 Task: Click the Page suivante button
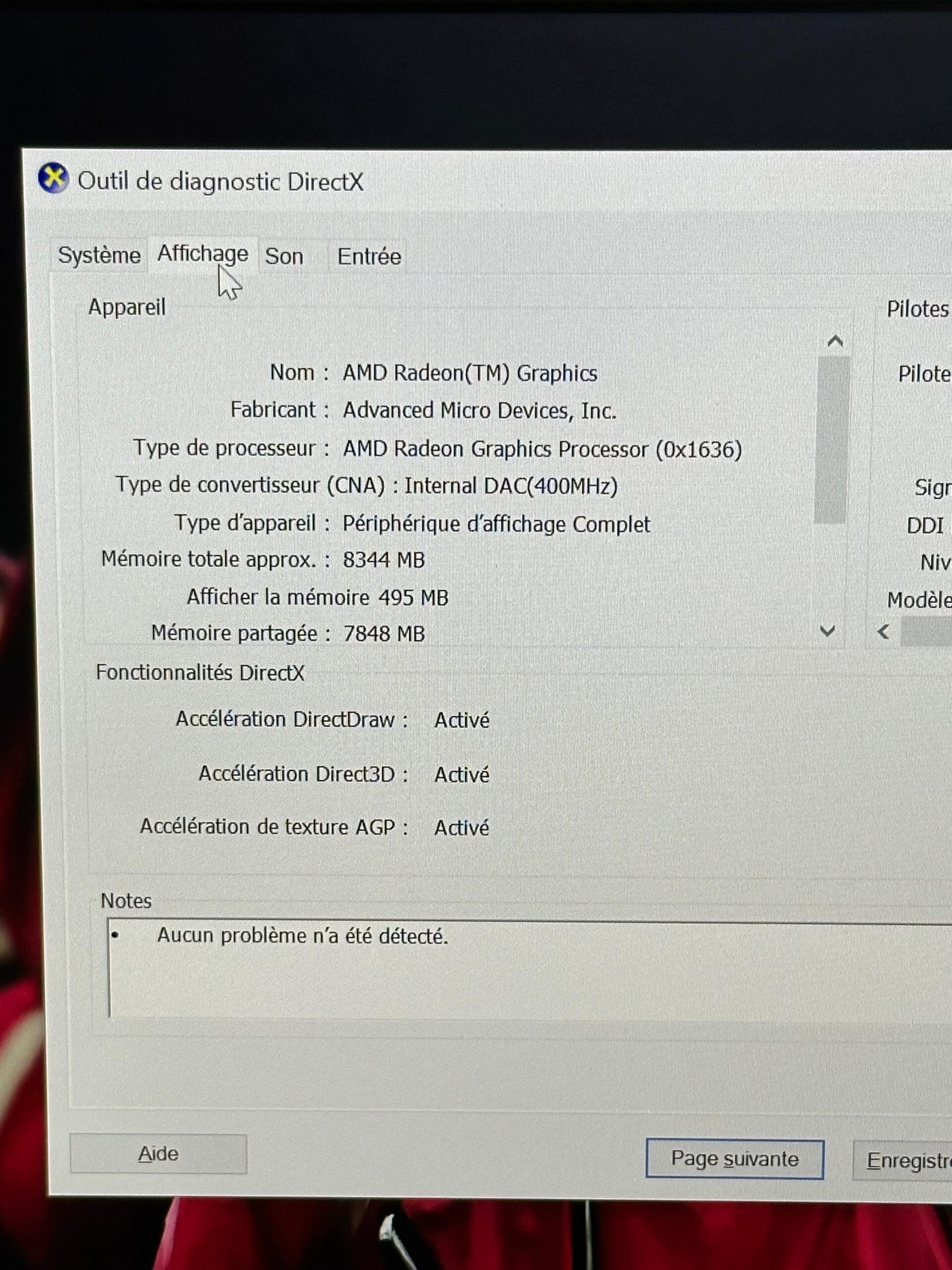click(734, 1158)
